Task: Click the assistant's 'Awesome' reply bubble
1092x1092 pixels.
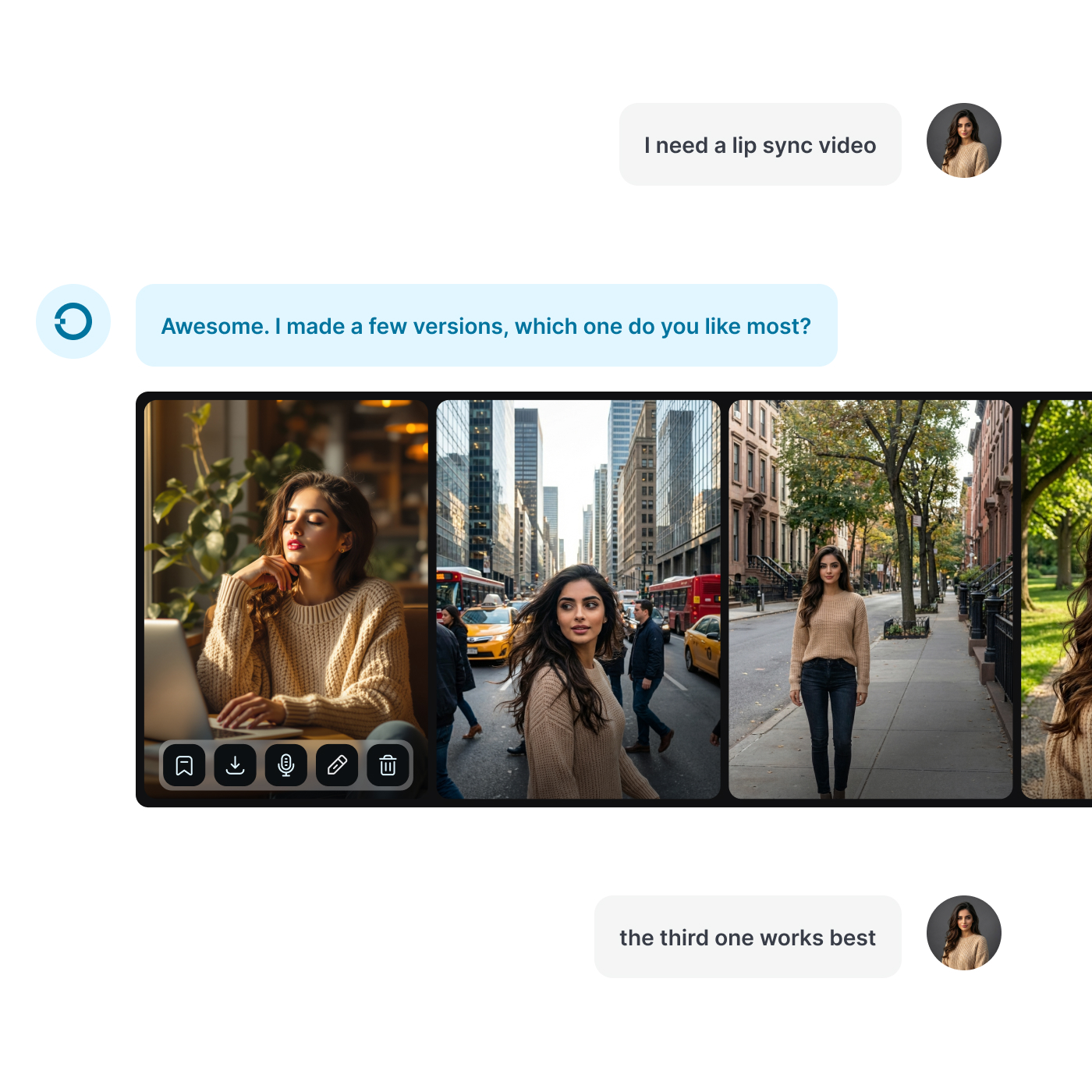Action: point(487,326)
